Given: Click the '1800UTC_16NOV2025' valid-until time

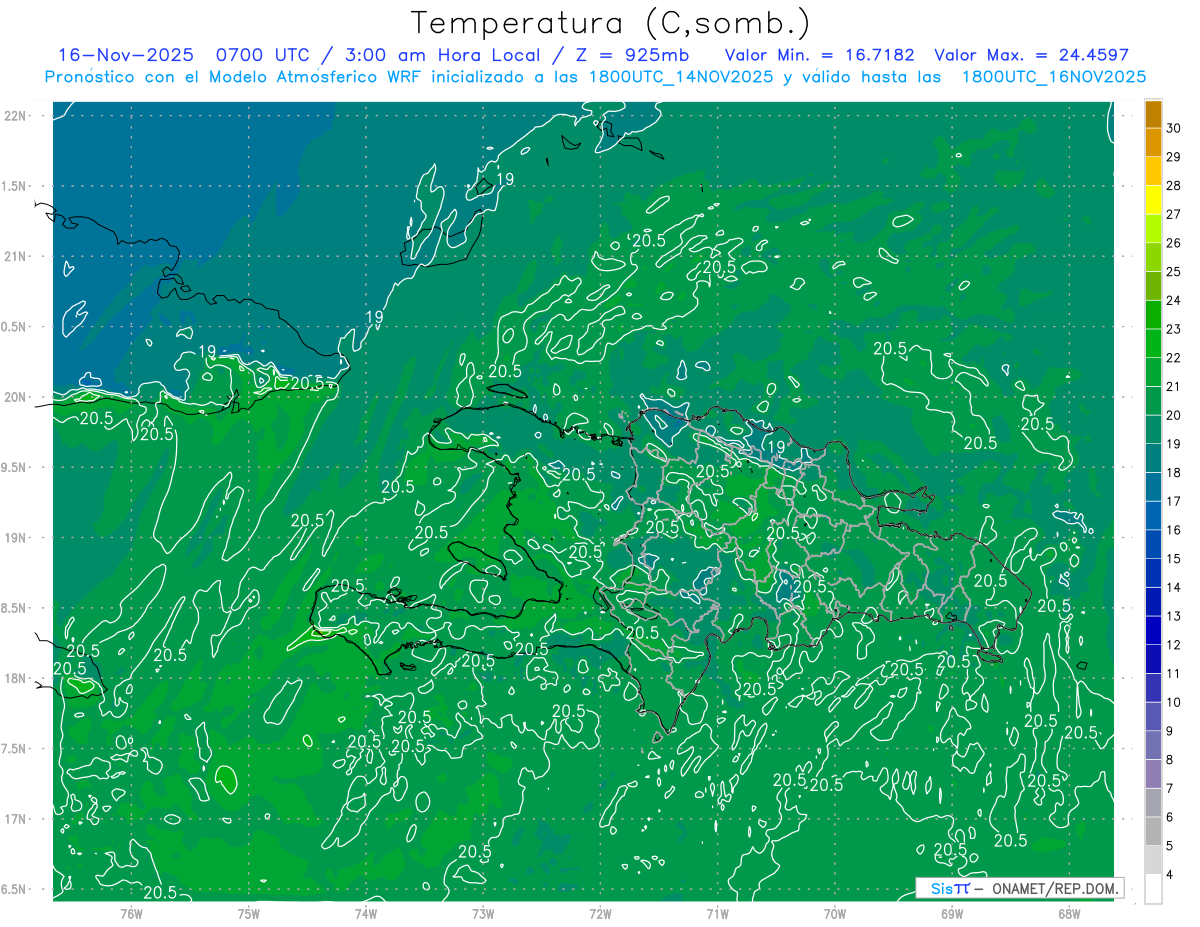Looking at the screenshot, I should [1054, 77].
